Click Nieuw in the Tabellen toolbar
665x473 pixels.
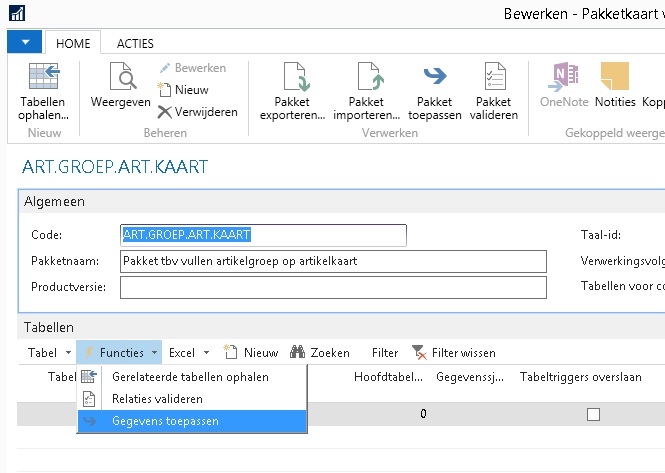click(251, 353)
